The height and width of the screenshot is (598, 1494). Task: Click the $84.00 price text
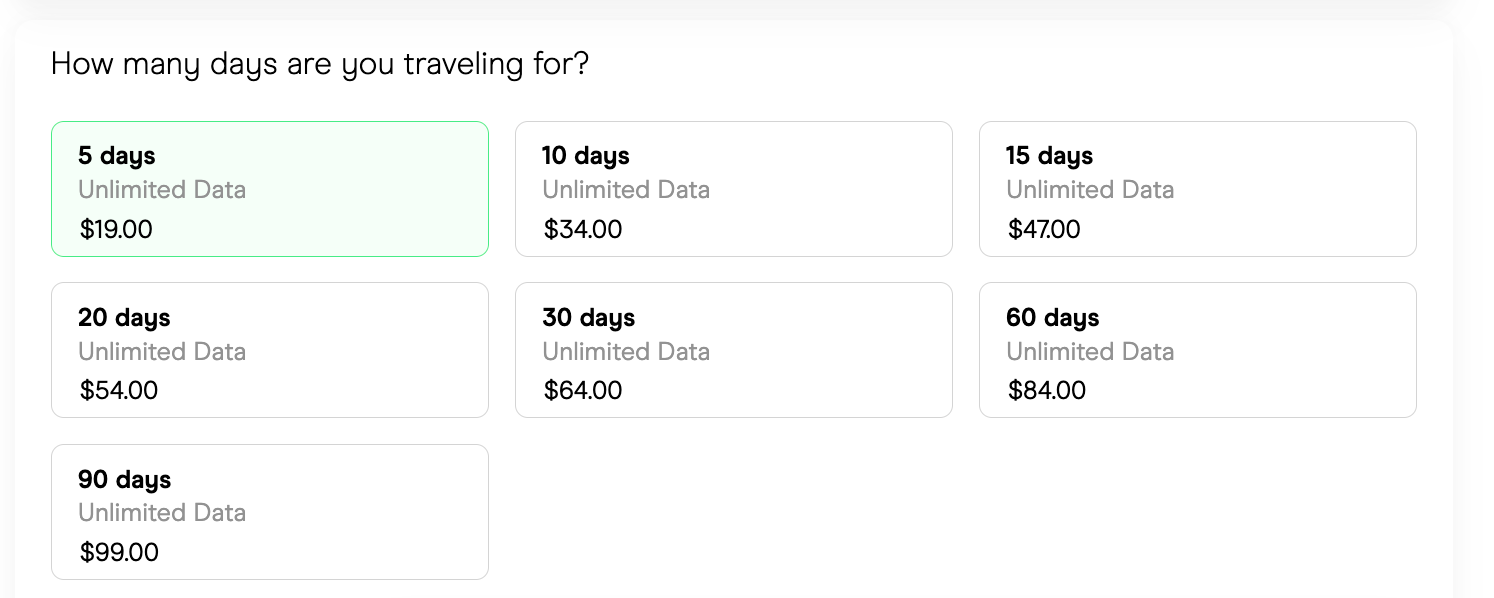pyautogui.click(x=1047, y=390)
